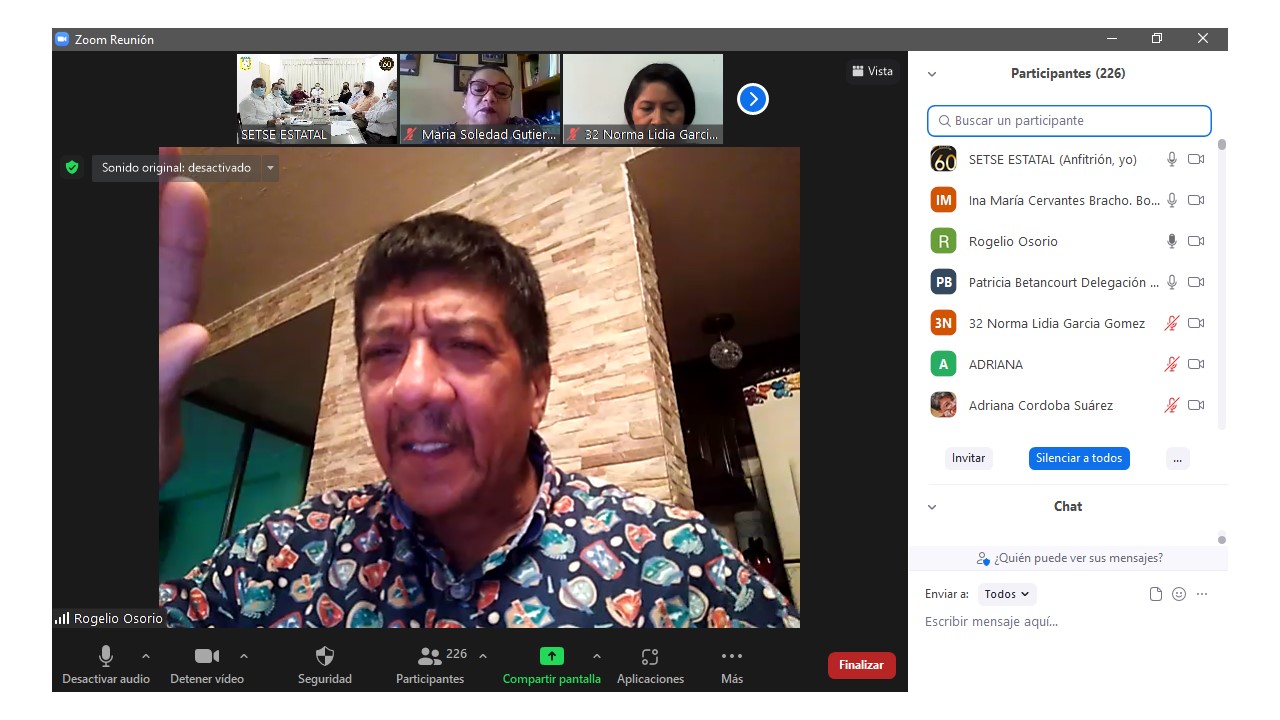Screen dimensions: 1280x720
Task: Toggle the Sonido original: desactivado button
Action: (x=176, y=168)
